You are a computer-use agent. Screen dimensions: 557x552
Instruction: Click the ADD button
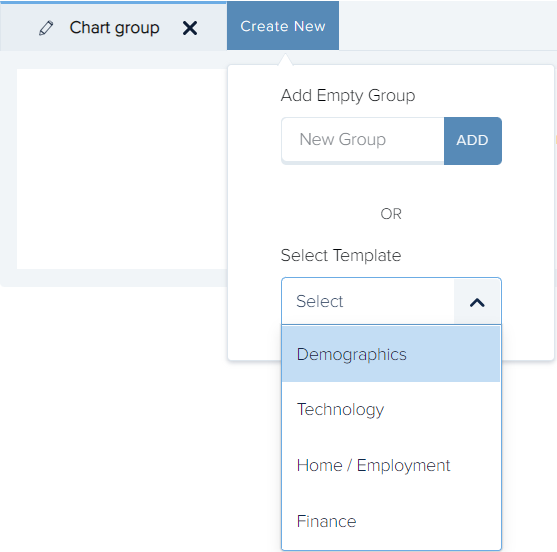point(472,141)
